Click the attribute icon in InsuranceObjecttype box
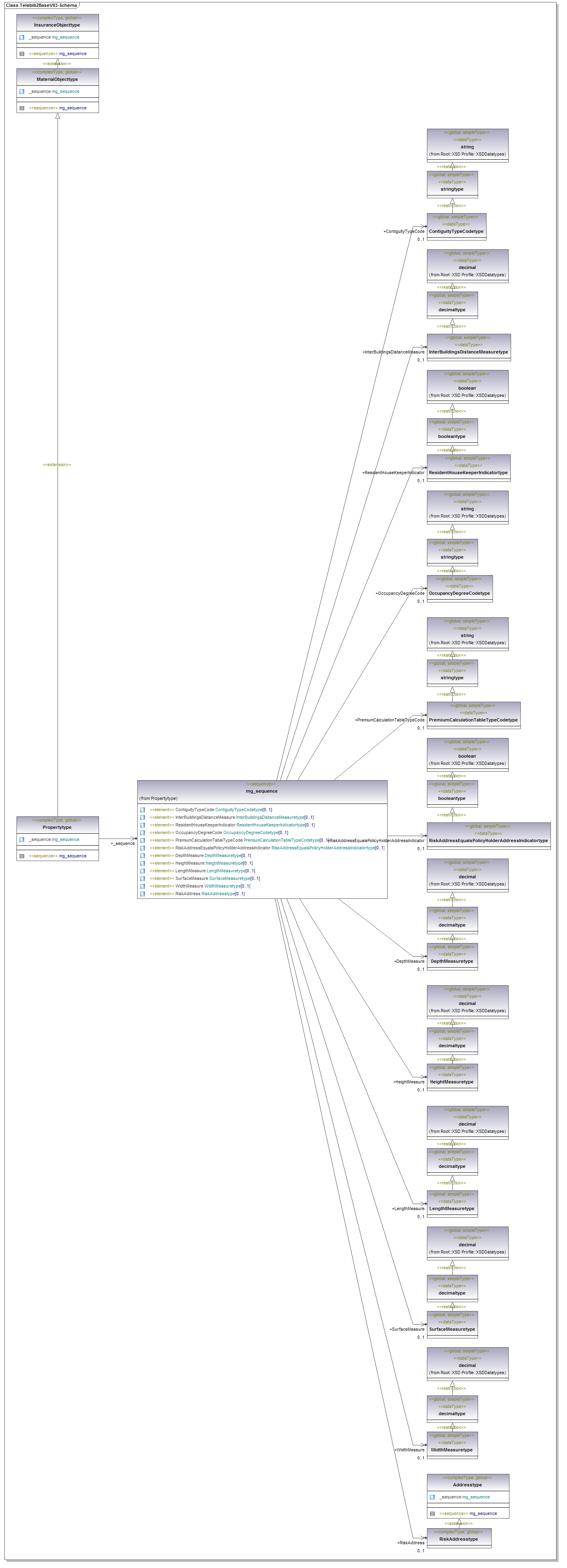The width and height of the screenshot is (567, 1568). (x=22, y=37)
